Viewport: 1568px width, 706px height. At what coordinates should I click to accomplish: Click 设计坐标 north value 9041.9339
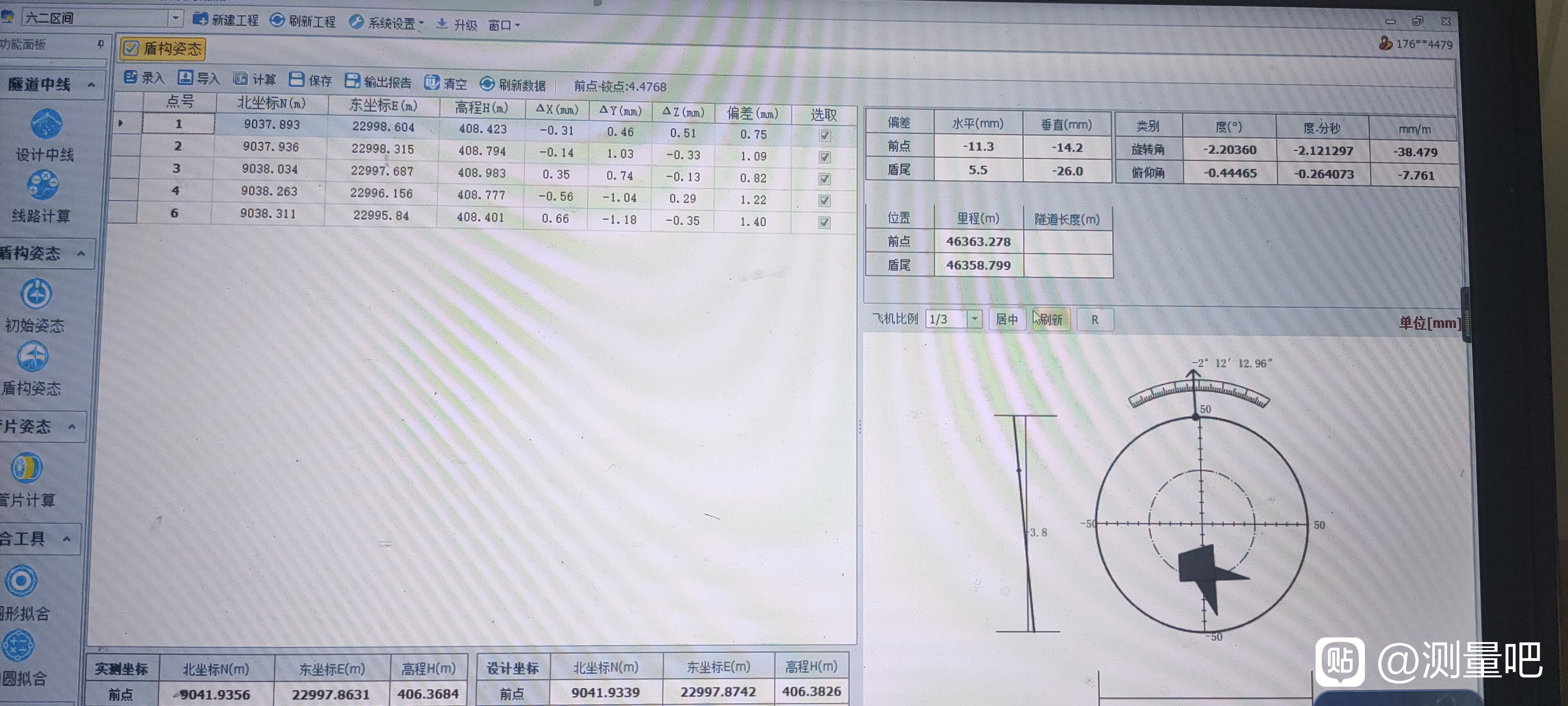click(606, 693)
